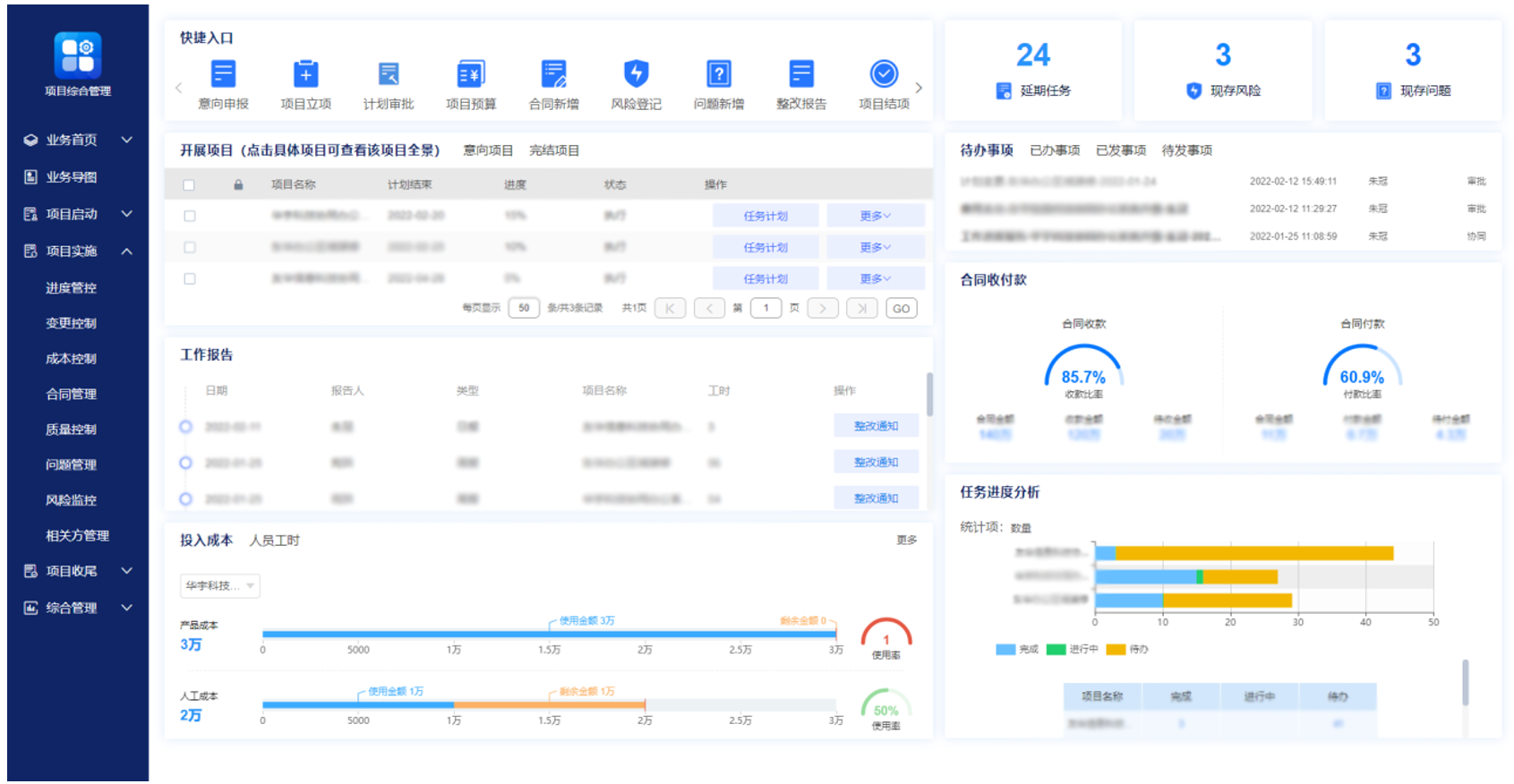The width and height of the screenshot is (1514, 784).
Task: Click 任务计划 on the first project row
Action: [766, 216]
